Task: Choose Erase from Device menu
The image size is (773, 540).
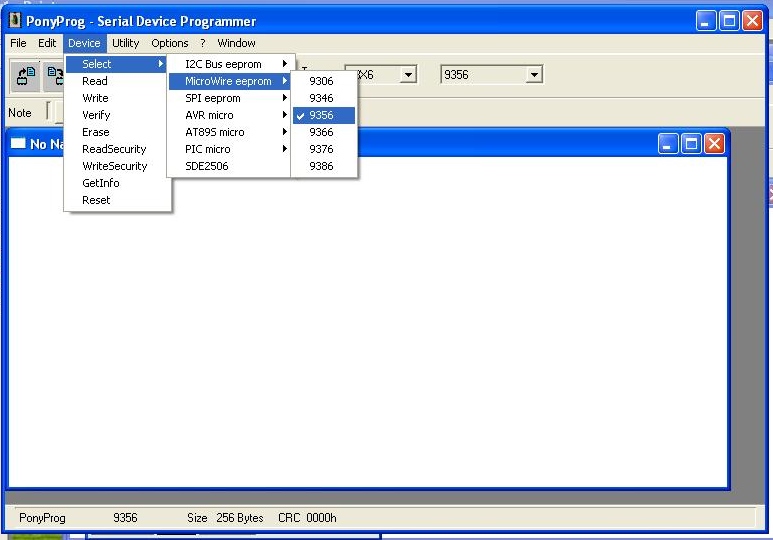Action: [x=118, y=132]
